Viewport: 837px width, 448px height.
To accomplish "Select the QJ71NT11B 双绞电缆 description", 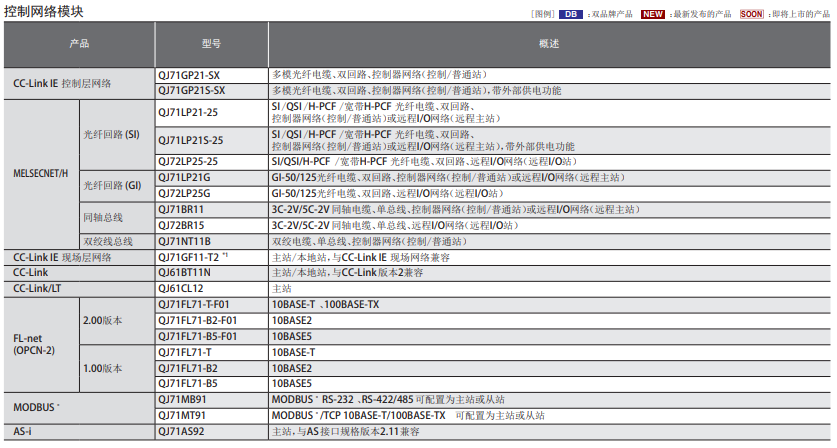I will point(369,241).
